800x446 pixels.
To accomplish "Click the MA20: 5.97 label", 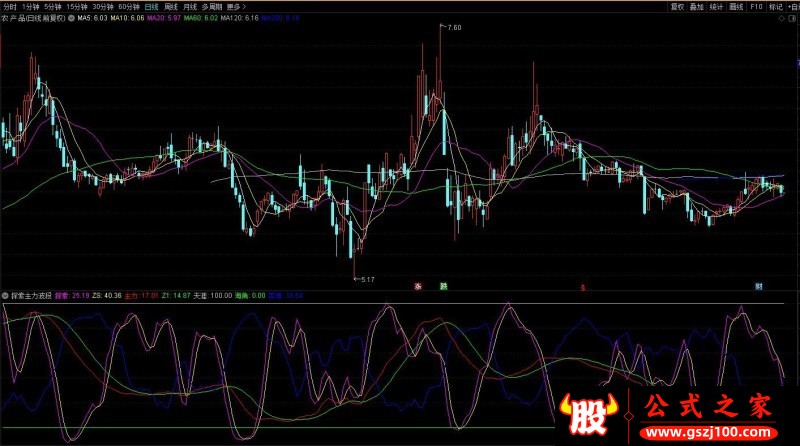I will coord(164,18).
